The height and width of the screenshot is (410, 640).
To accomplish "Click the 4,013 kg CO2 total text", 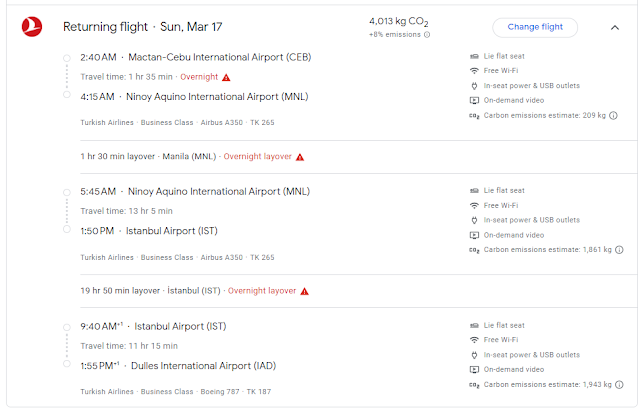I will [407, 20].
